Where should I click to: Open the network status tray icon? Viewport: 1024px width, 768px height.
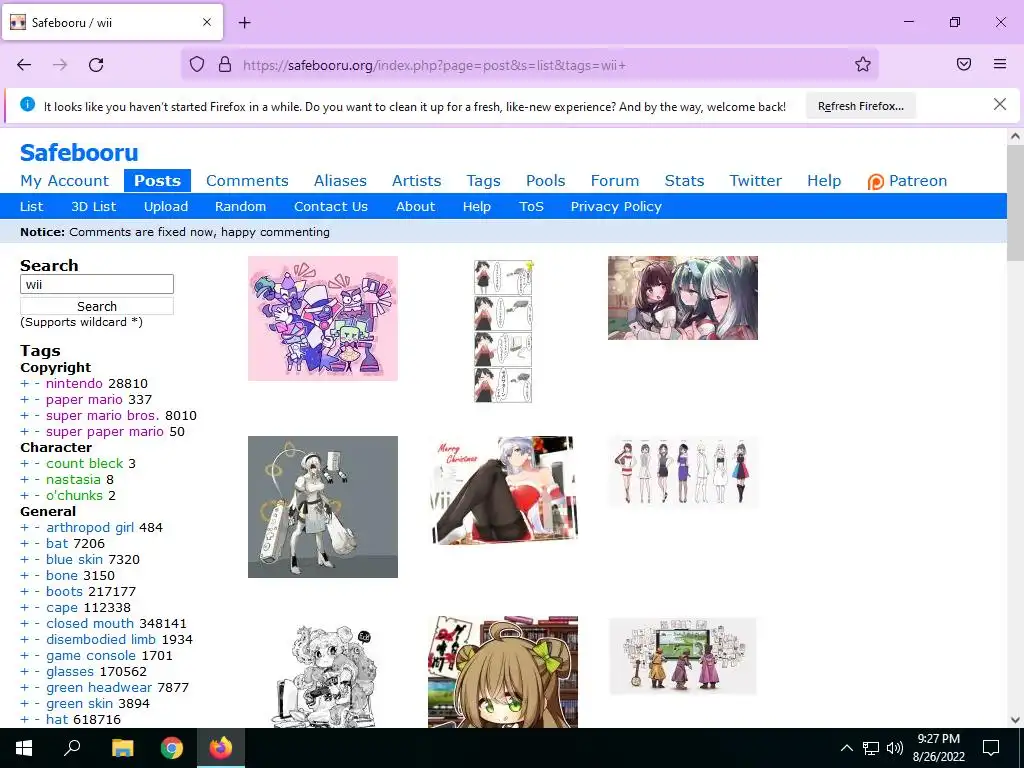click(871, 748)
